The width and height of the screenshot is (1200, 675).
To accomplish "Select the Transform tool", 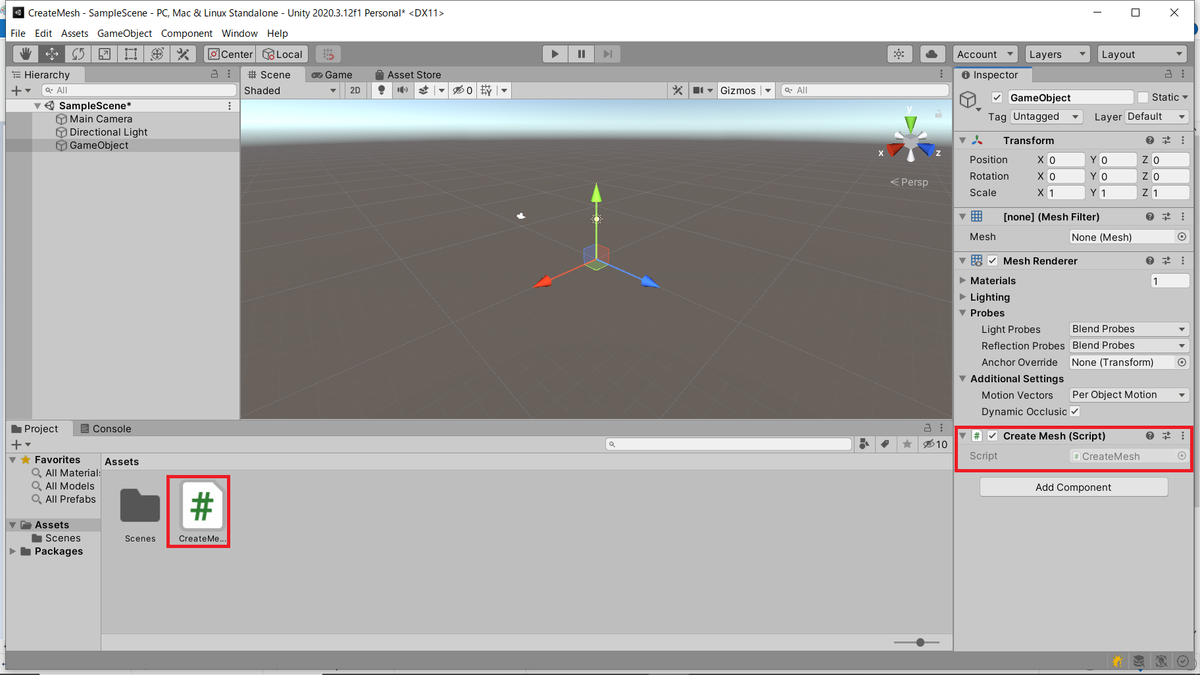I will [x=156, y=54].
